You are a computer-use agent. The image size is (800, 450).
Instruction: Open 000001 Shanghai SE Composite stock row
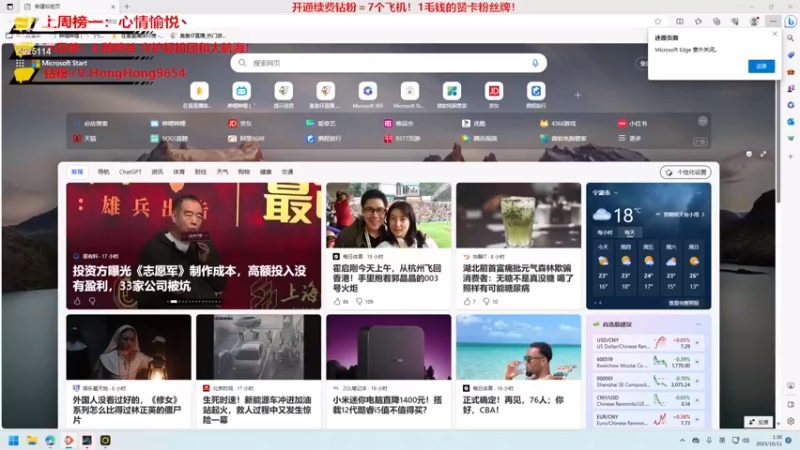pyautogui.click(x=648, y=381)
